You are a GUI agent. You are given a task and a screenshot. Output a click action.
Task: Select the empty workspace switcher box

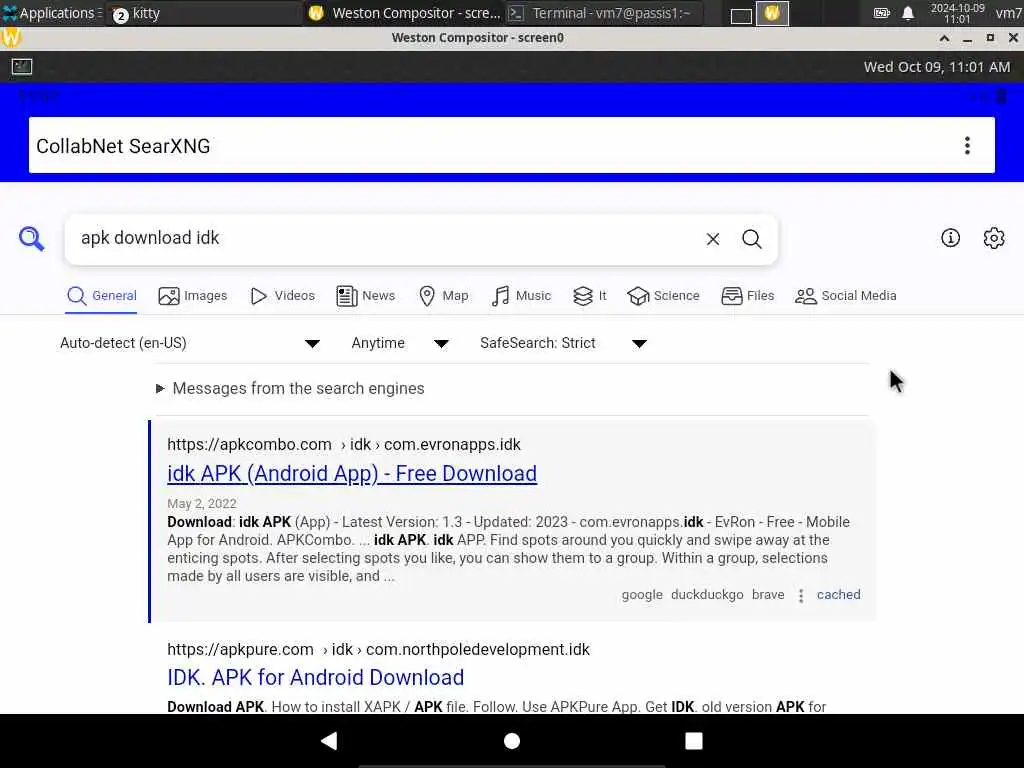coord(741,14)
